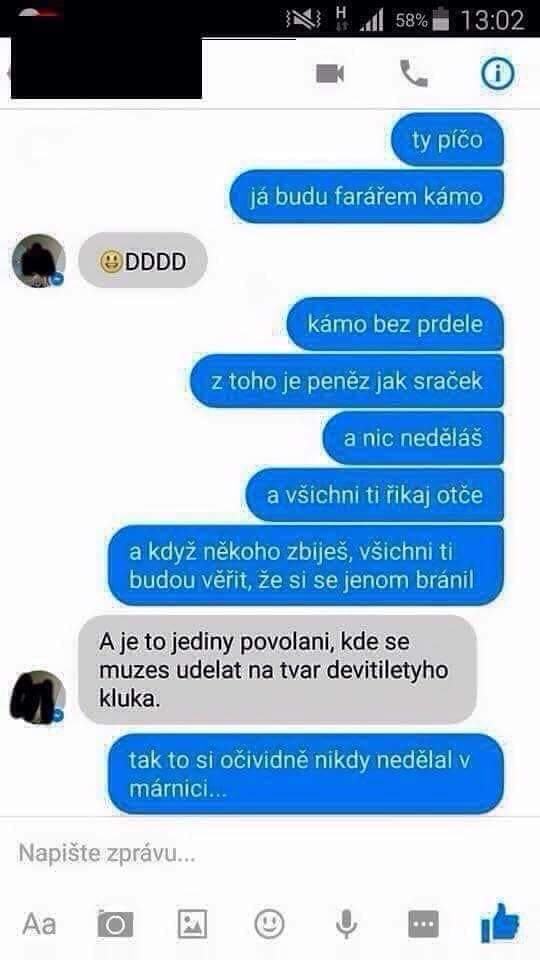Tap the "a nic neděláš" message bubble
The width and height of the screenshot is (540, 960).
point(413,438)
